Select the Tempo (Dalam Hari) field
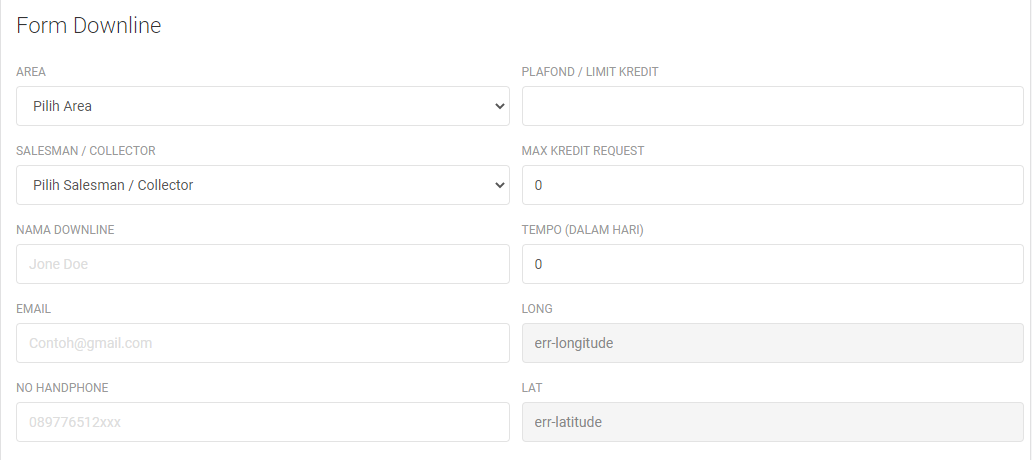Image resolution: width=1032 pixels, height=460 pixels. [x=772, y=264]
